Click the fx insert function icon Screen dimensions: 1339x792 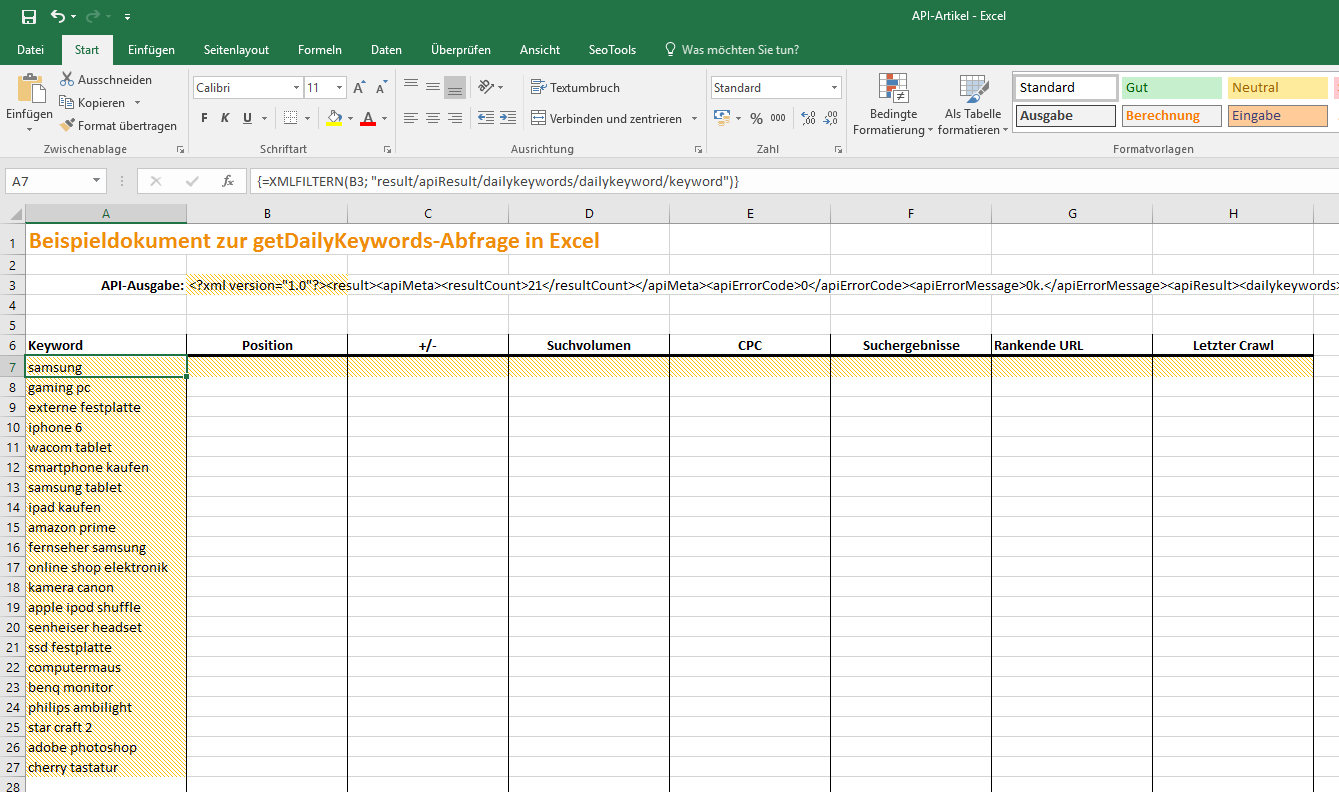(x=228, y=181)
